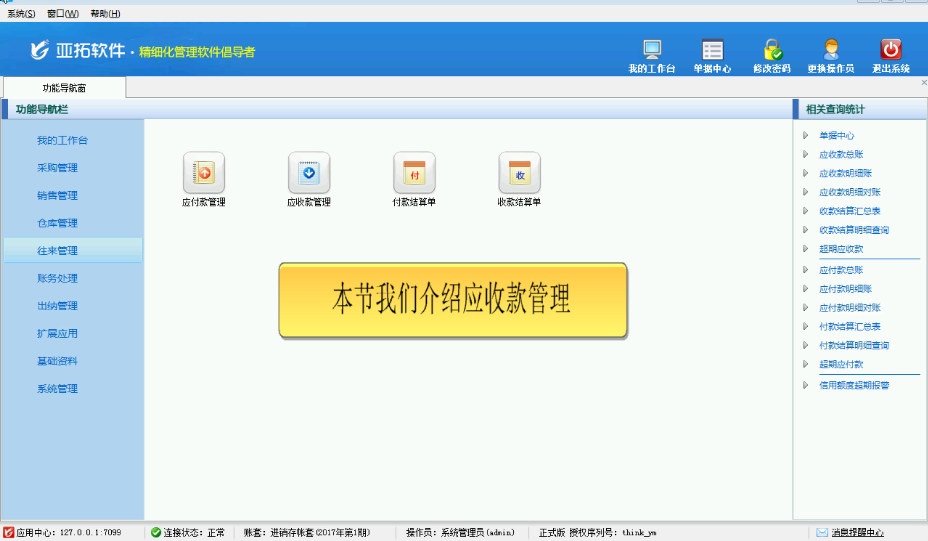Open the 系统(S) menu
This screenshot has width=928, height=541.
coord(21,14)
